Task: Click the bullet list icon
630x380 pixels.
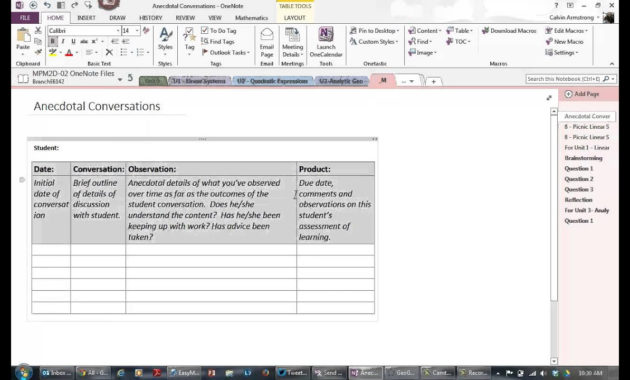Action: 124,52
